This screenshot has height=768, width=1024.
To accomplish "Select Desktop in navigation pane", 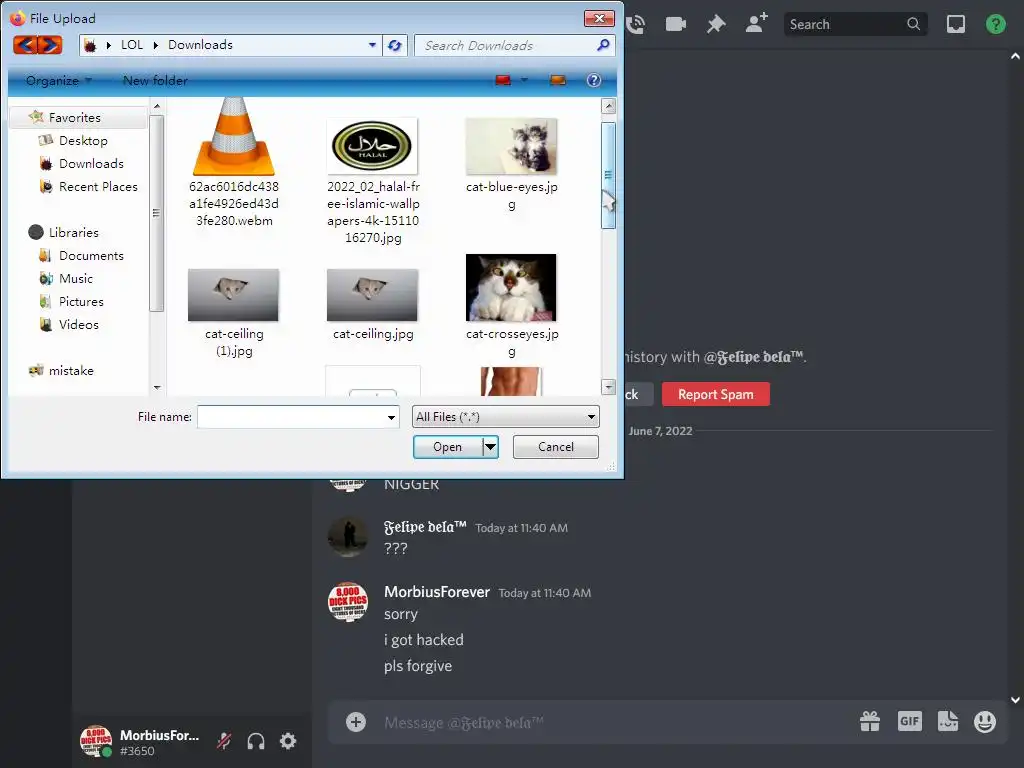I will tap(83, 140).
